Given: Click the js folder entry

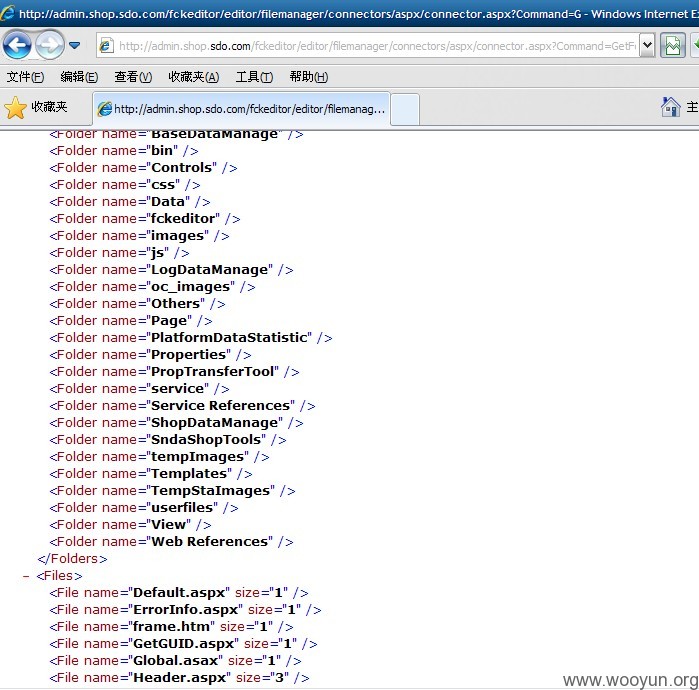Looking at the screenshot, I should [x=119, y=253].
